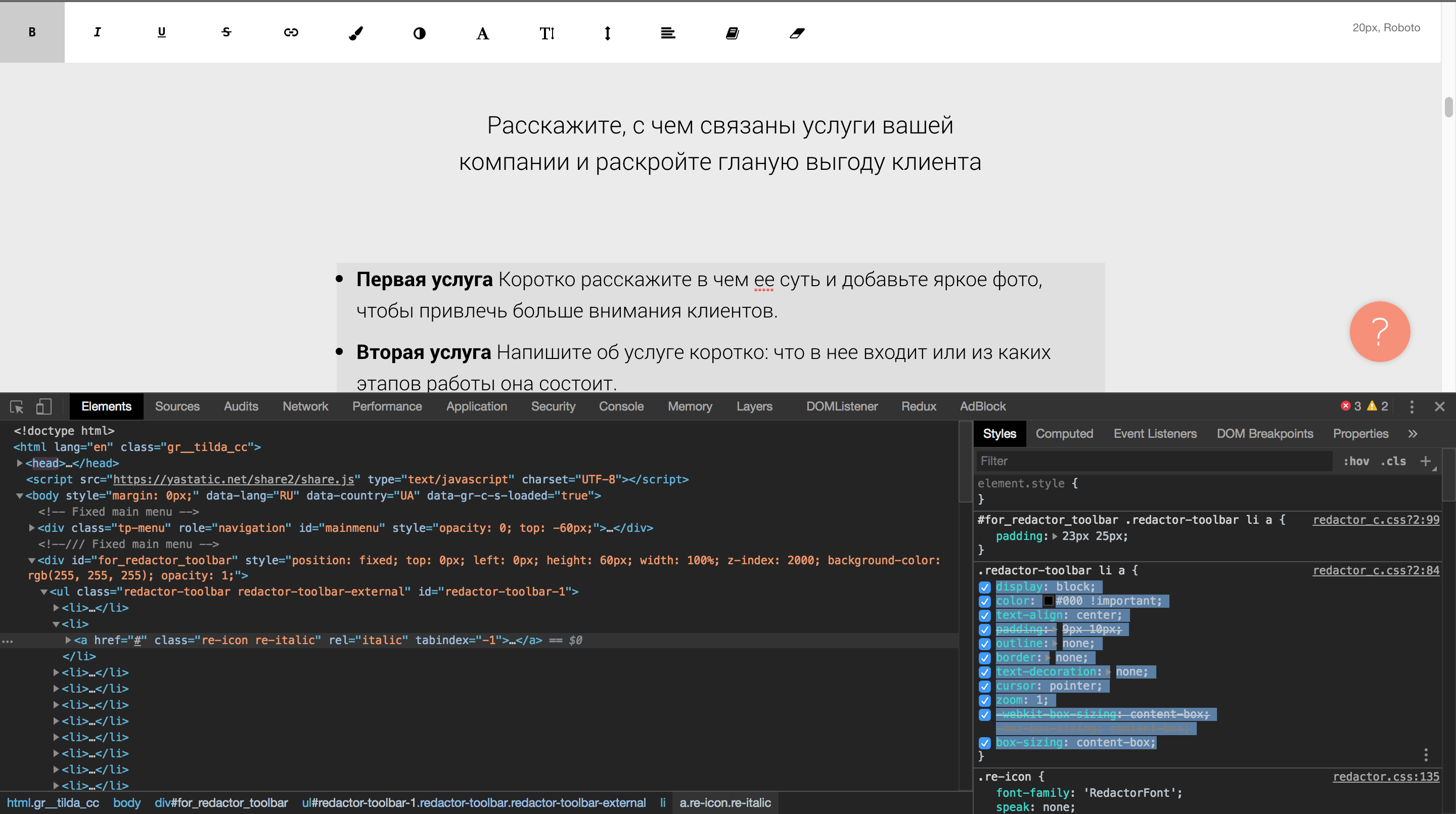Open line height tool
1456x814 pixels.
[607, 33]
